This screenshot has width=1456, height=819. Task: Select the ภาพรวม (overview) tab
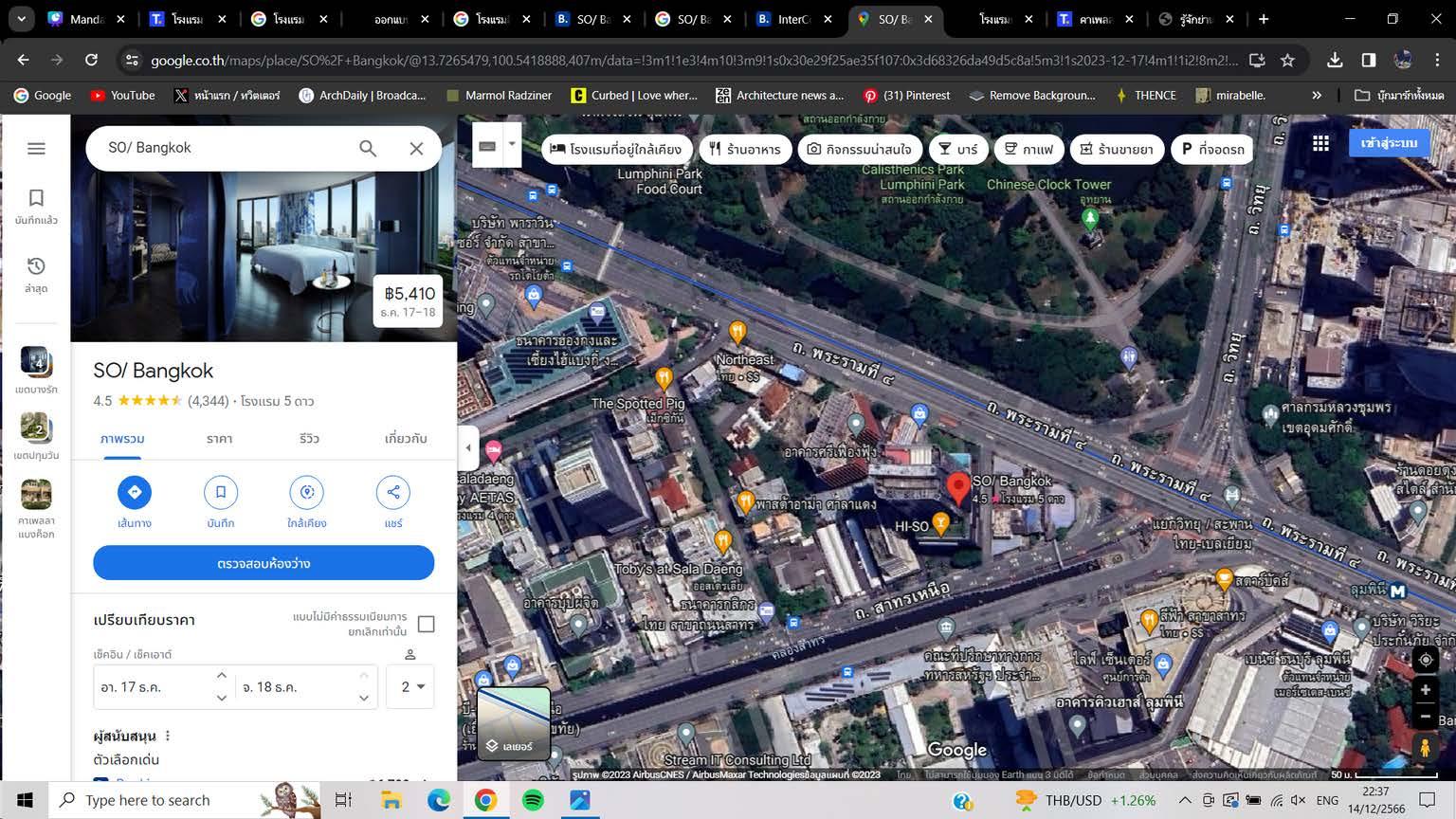pos(122,439)
